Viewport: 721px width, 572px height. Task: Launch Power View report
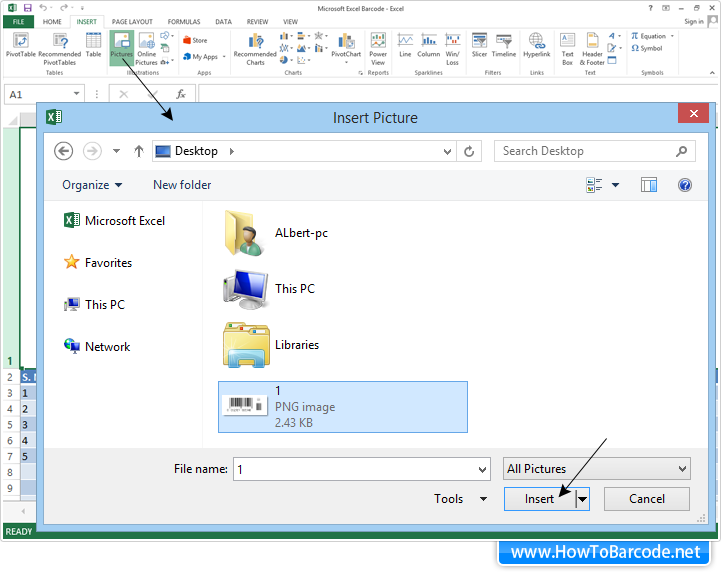coord(378,49)
